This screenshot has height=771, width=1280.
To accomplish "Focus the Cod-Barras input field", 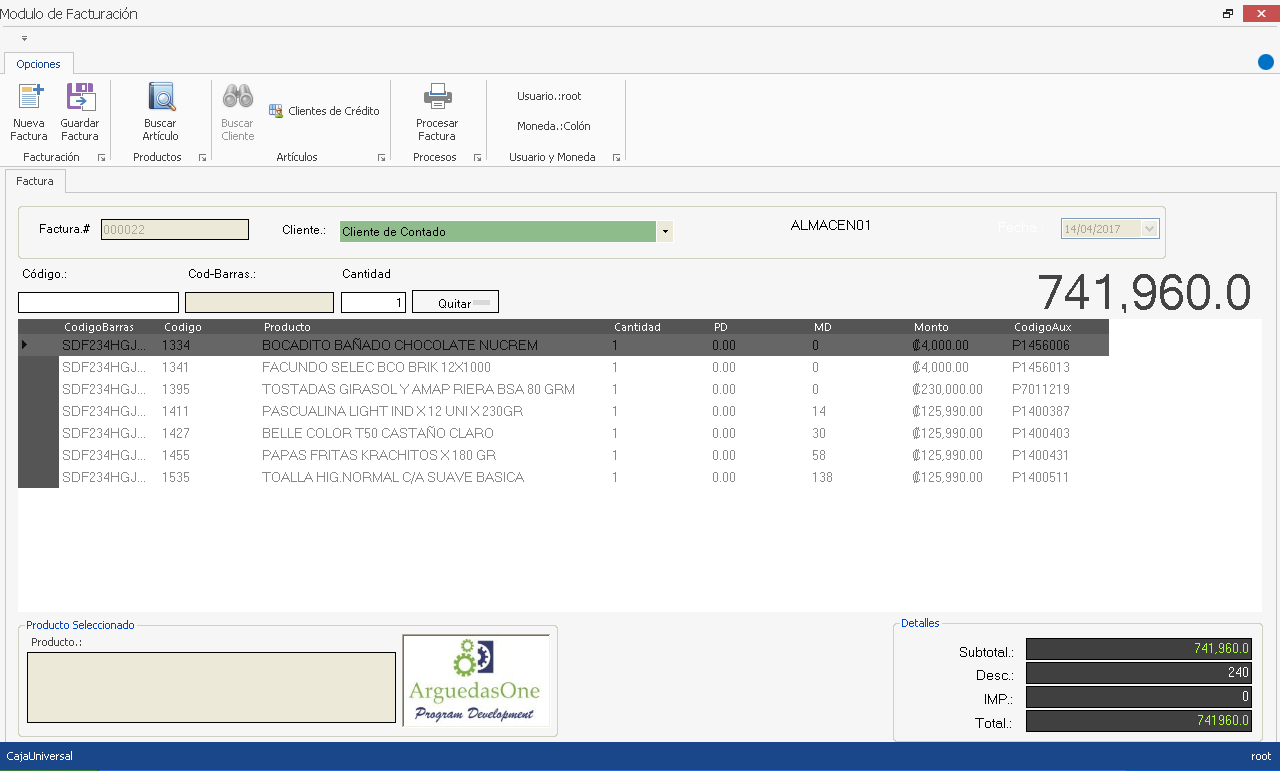I will [259, 302].
